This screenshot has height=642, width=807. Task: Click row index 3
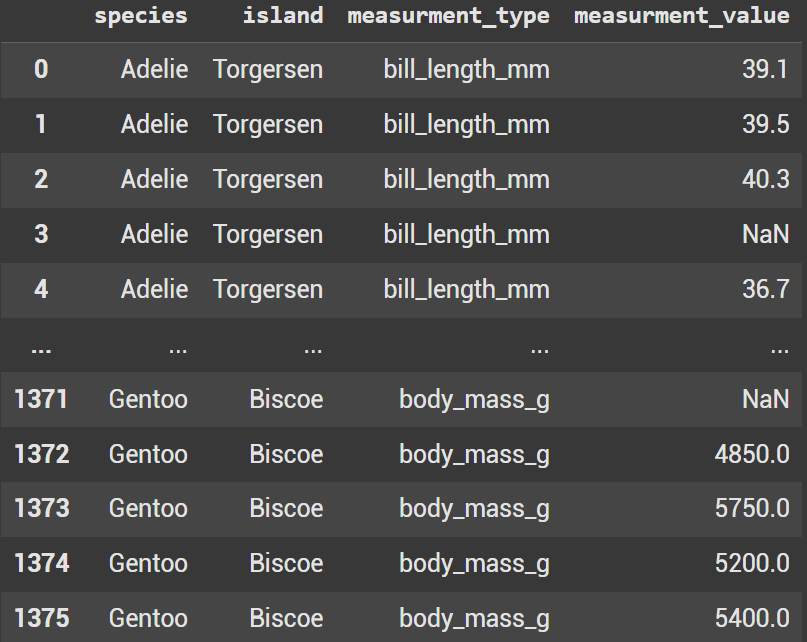tap(41, 234)
